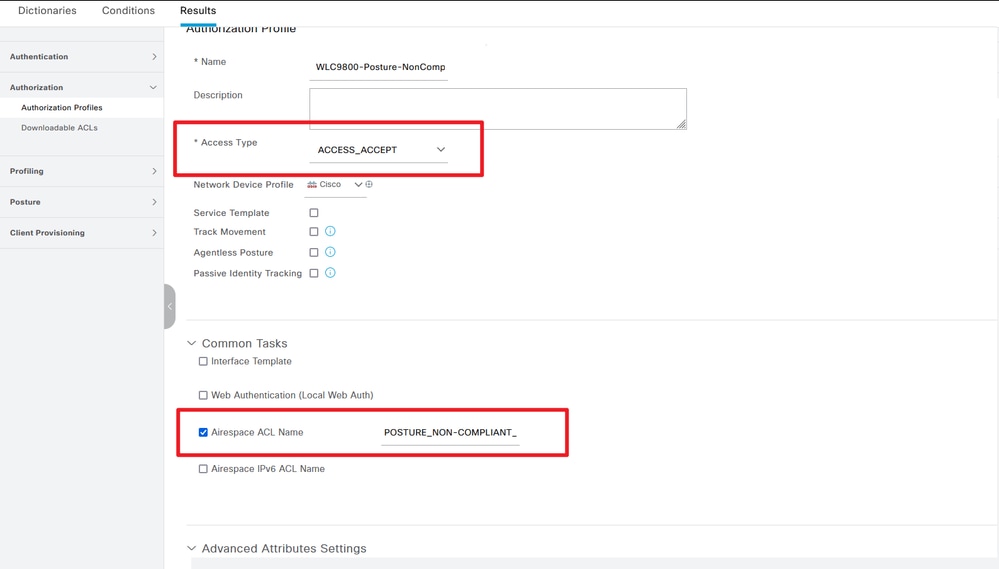Uncheck the Airespace ACL Name checkbox
This screenshot has width=999, height=569.
(203, 432)
